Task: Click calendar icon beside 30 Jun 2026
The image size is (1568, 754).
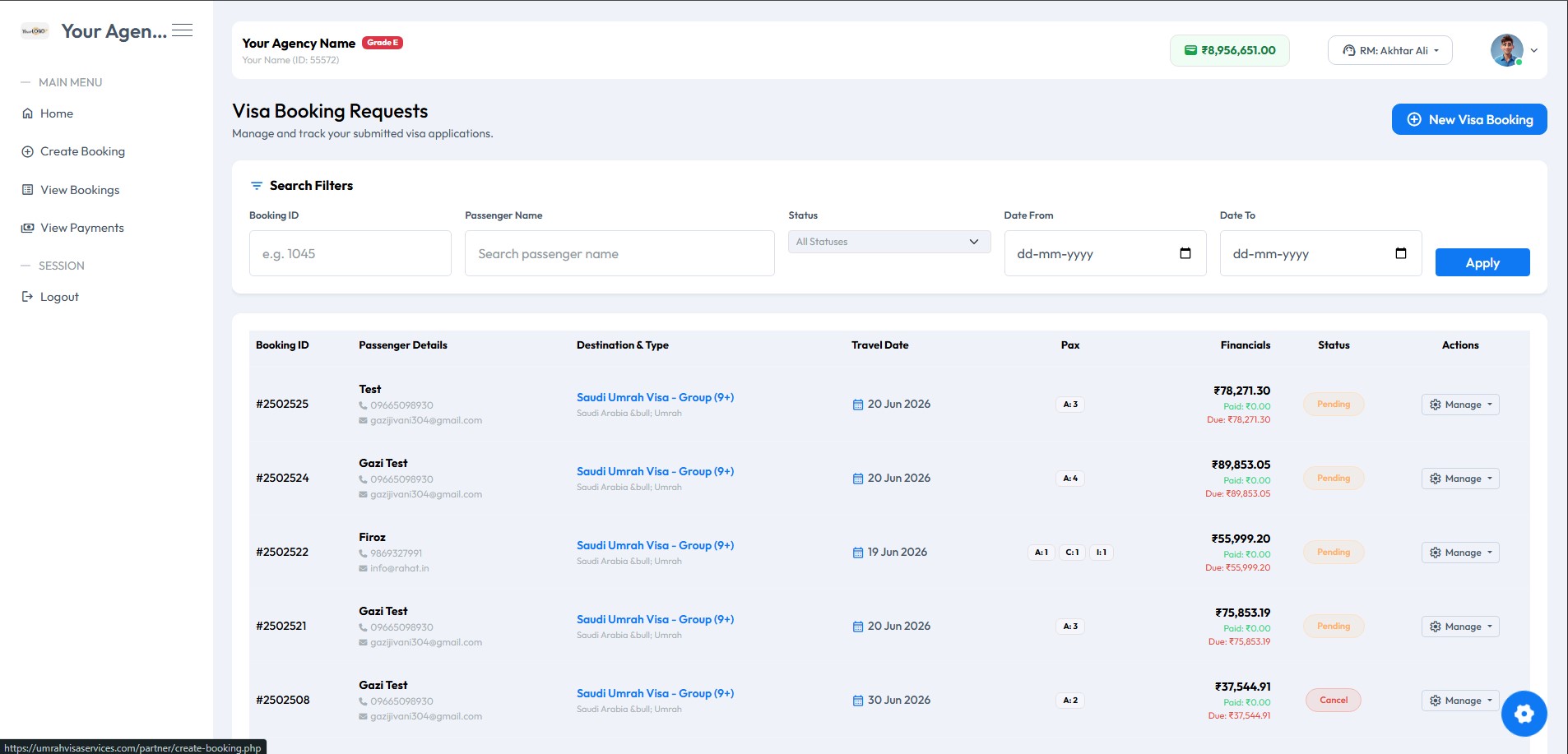Action: tap(858, 701)
